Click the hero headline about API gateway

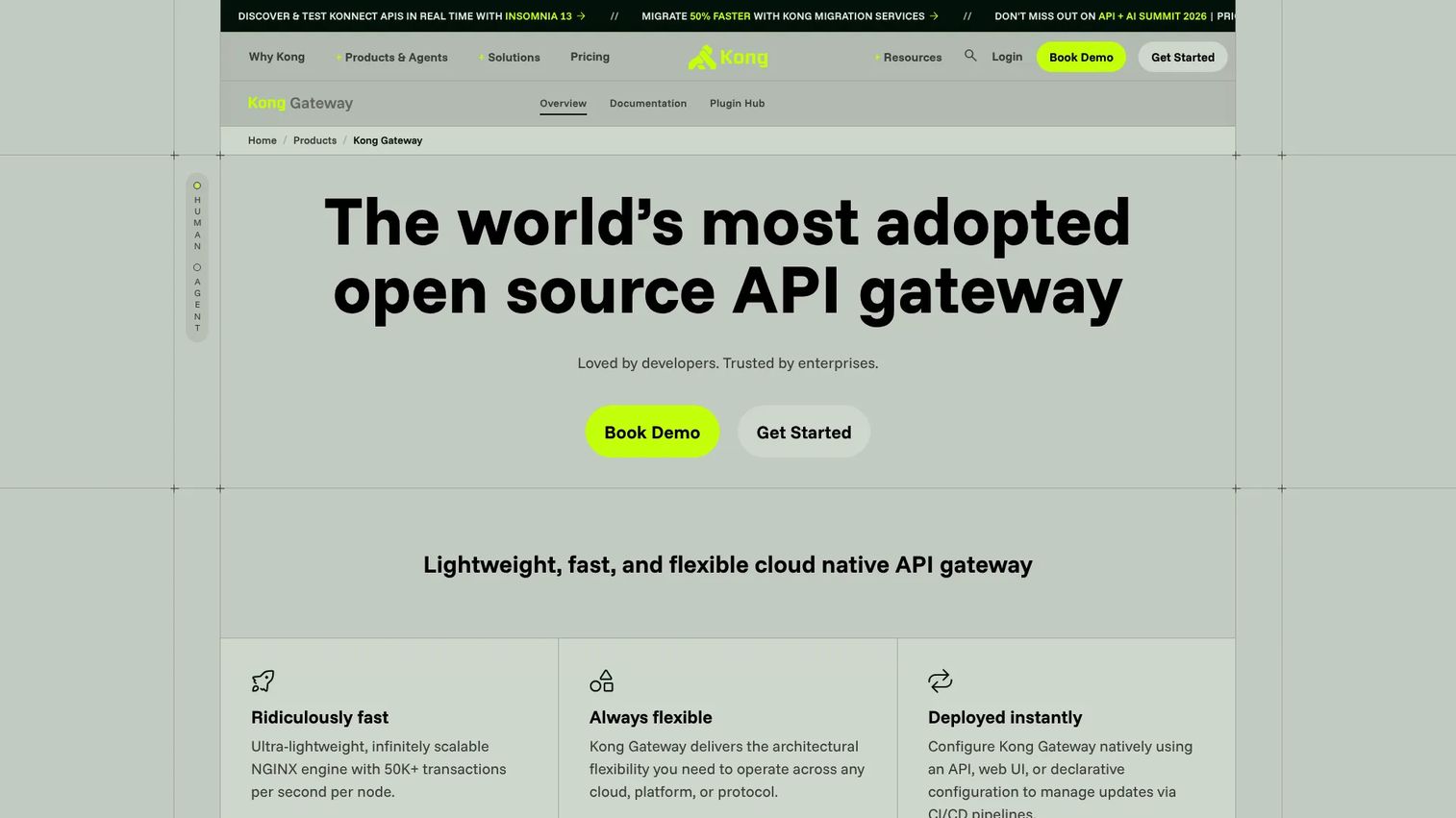point(728,257)
